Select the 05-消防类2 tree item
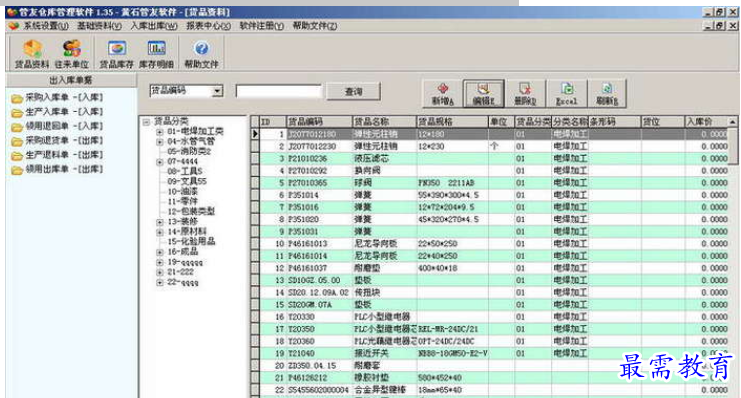The image size is (741, 398). click(189, 152)
